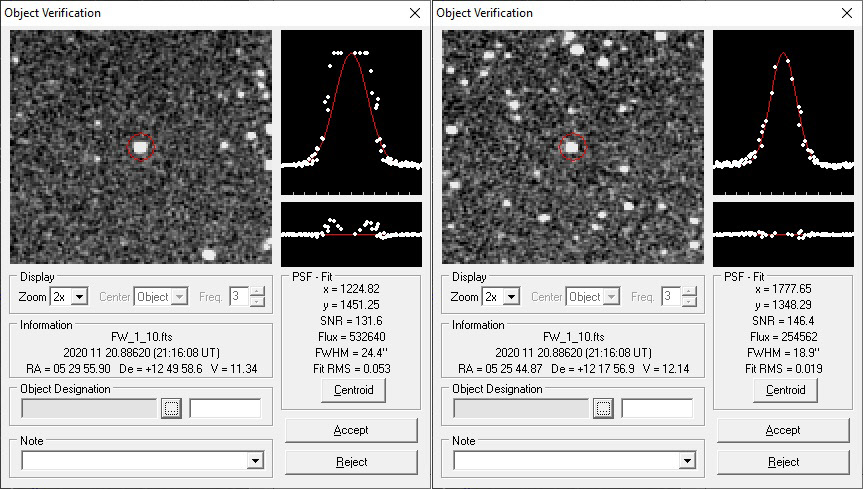Viewport: 864px width, 489px height.
Task: Select FW_1_10.fts filename in left window
Action: 142,337
